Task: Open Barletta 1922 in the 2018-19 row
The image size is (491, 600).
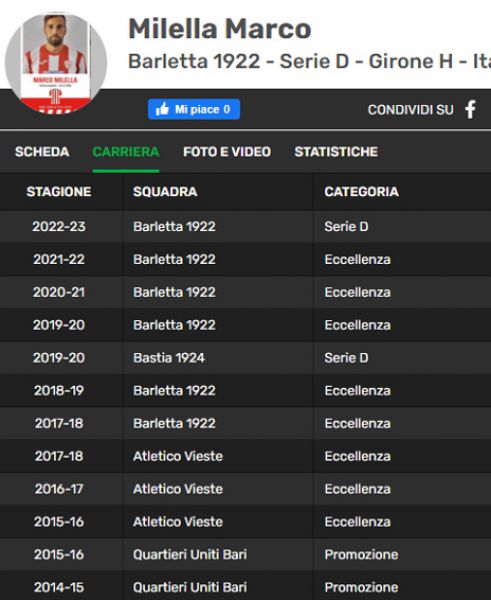Action: (174, 391)
